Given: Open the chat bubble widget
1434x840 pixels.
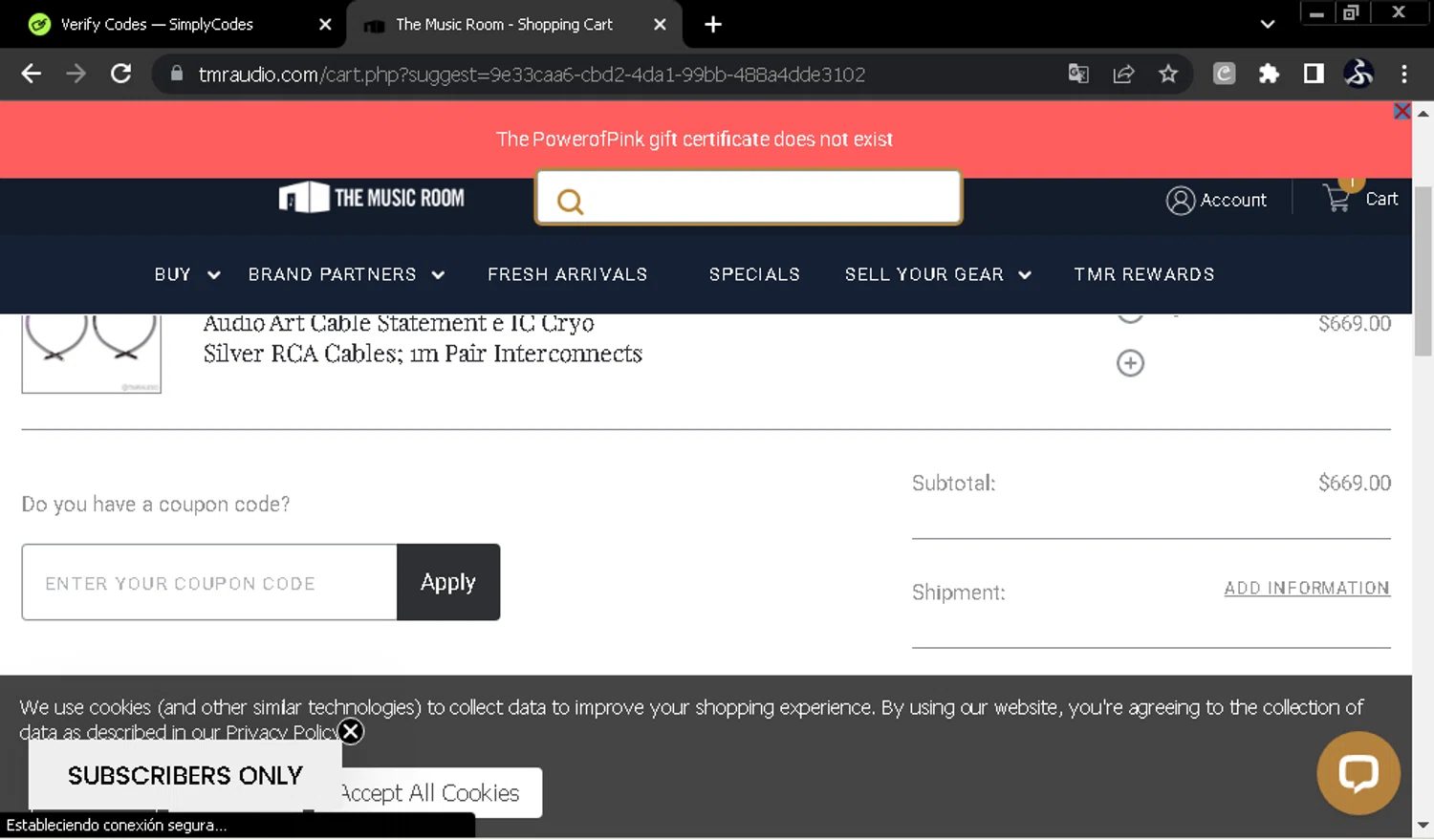Looking at the screenshot, I should coord(1358,773).
